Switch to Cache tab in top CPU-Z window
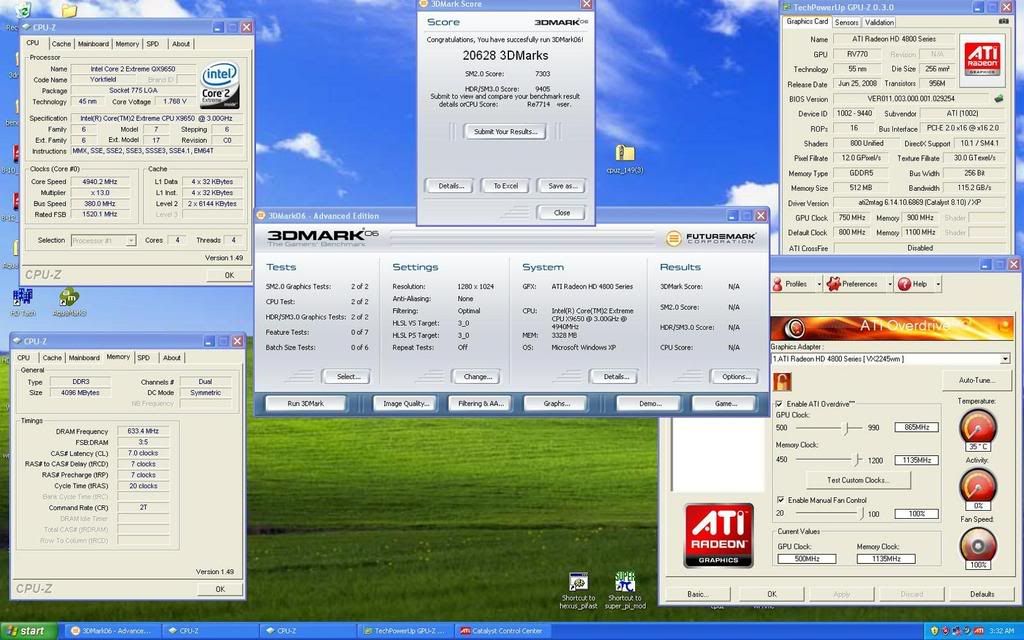1024x640 pixels. [61, 44]
